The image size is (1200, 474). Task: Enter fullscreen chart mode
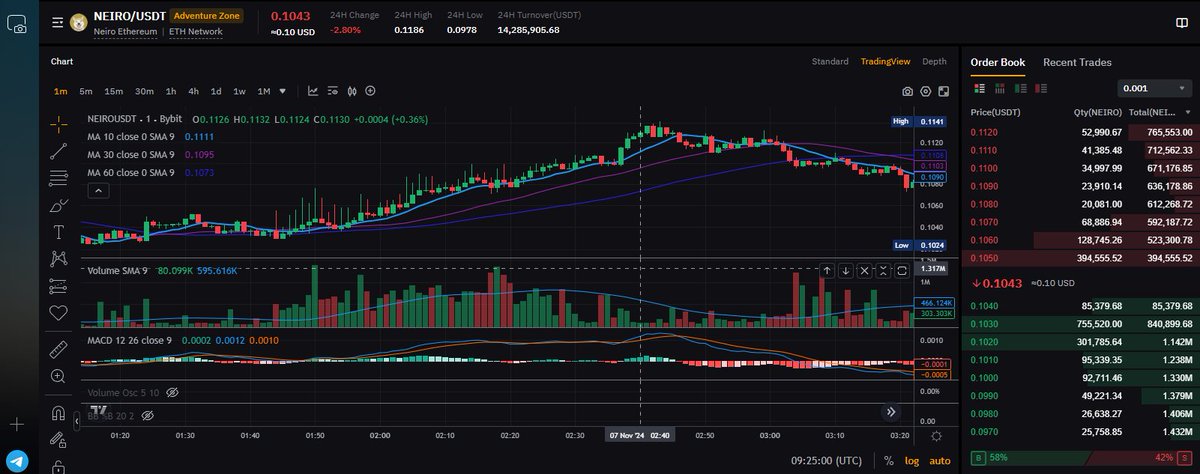(x=944, y=92)
